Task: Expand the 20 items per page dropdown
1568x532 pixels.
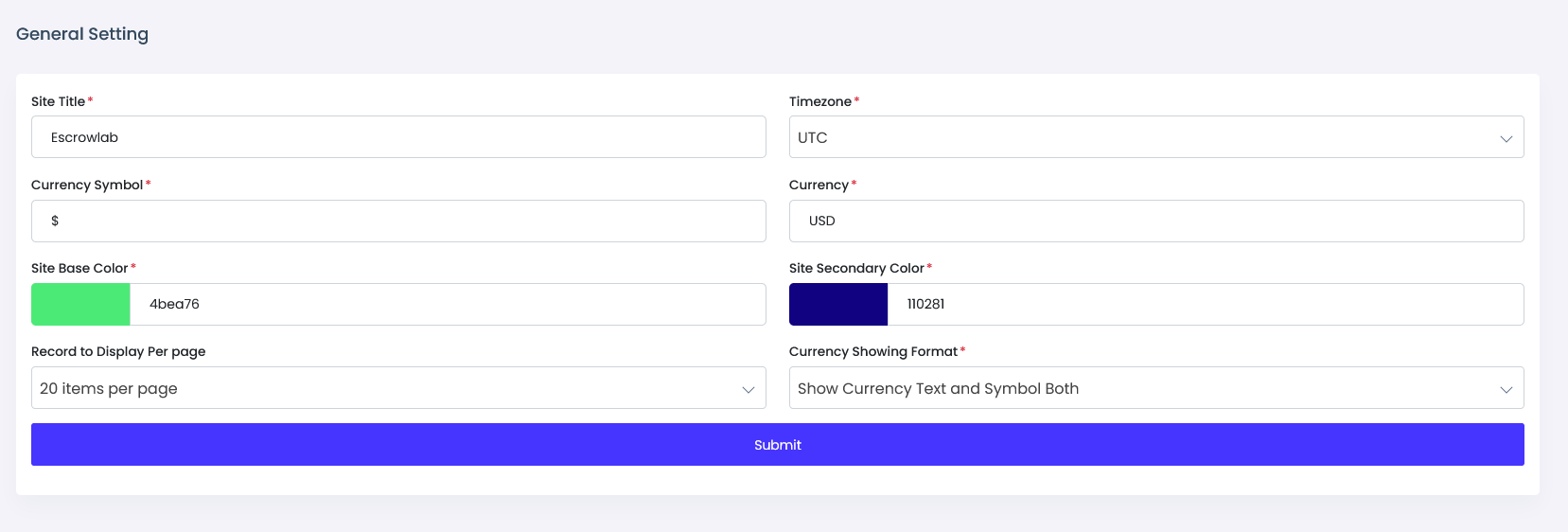Action: [397, 388]
